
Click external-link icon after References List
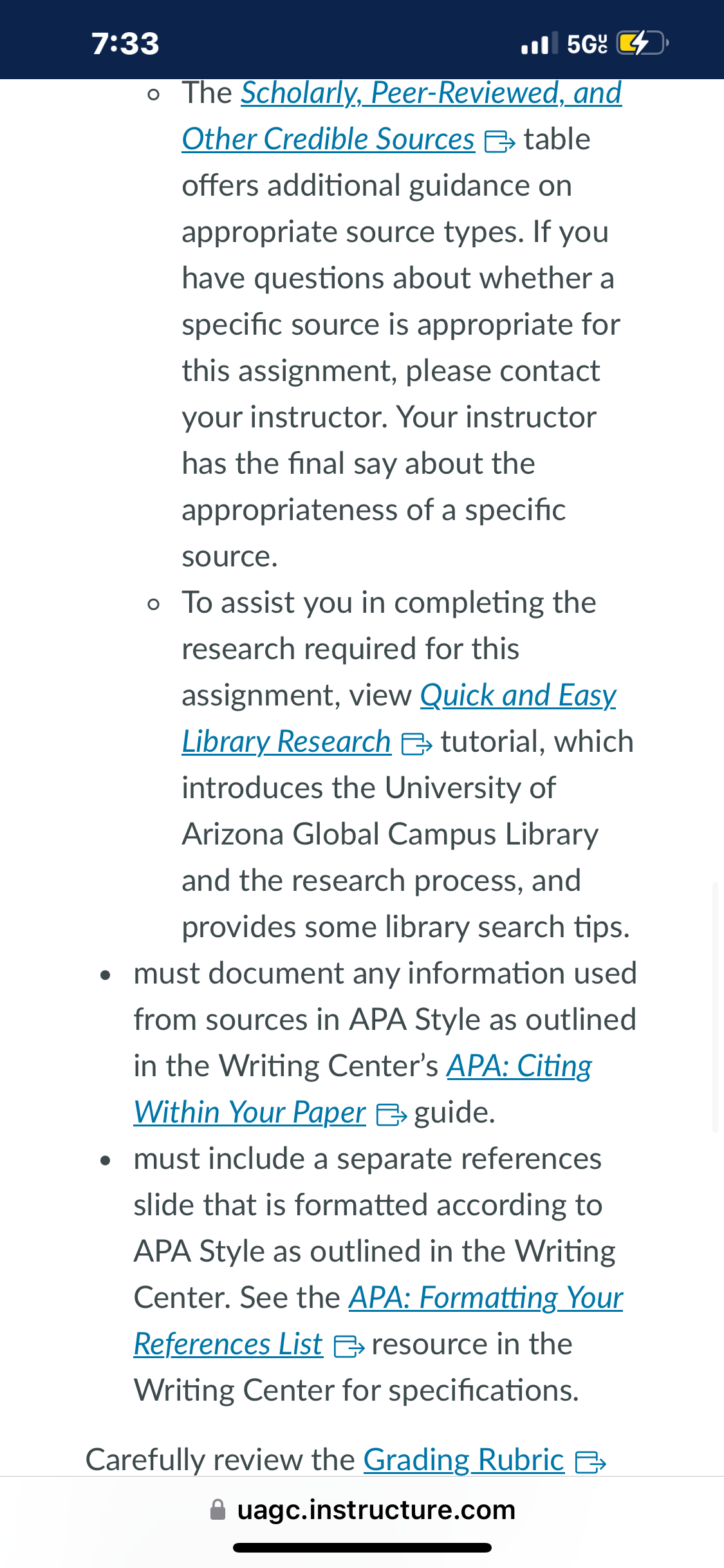[349, 1346]
